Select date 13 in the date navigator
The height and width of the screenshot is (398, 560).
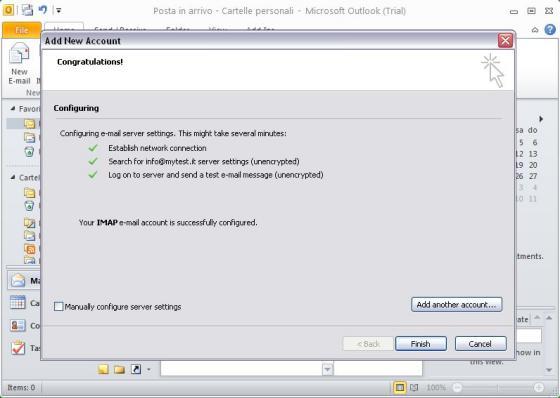tap(533, 154)
